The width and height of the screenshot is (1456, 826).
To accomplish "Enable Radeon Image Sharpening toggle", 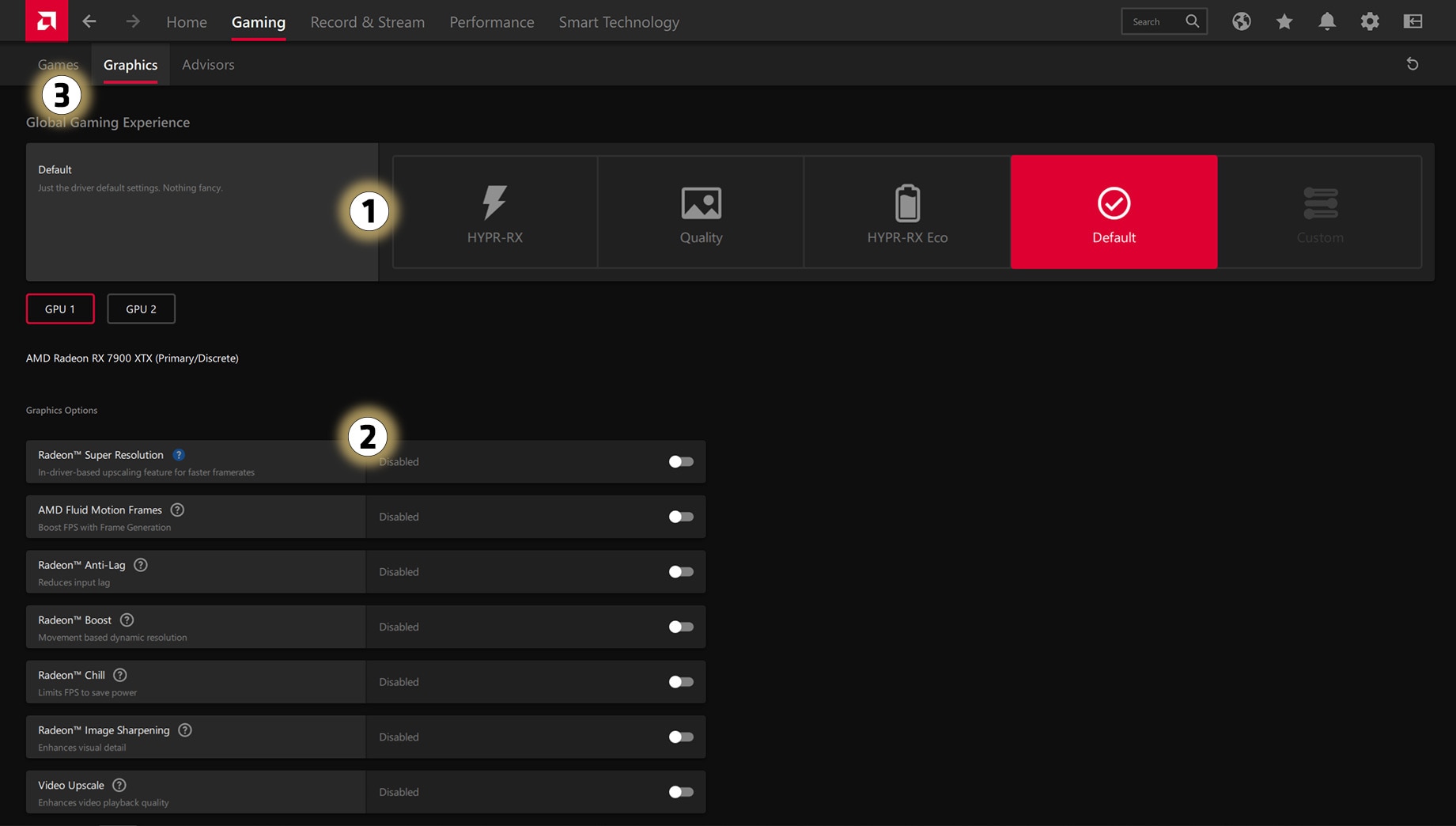I will [681, 737].
